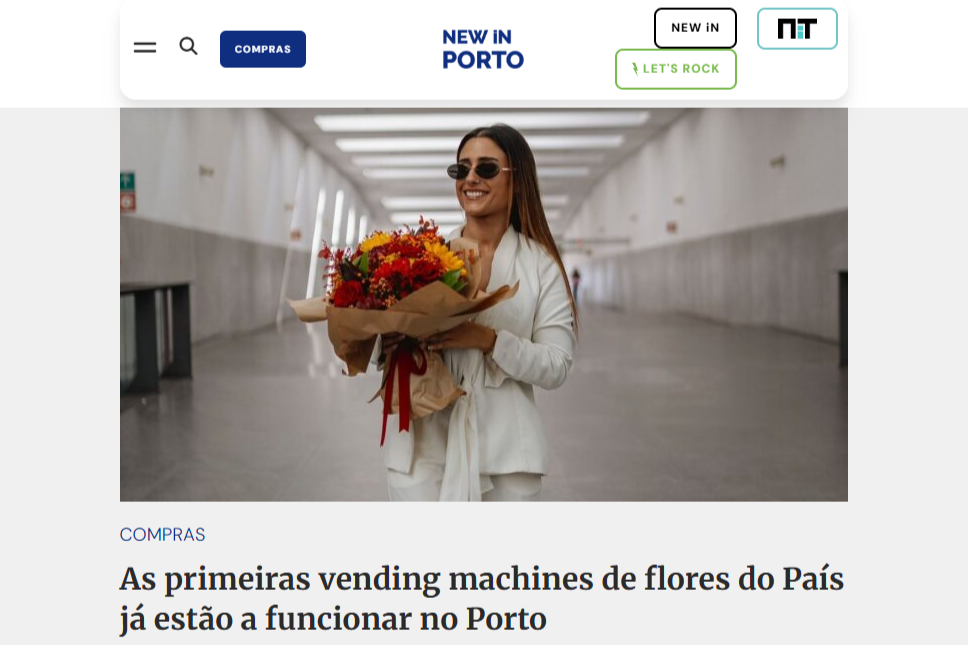Go to the LET'S ROCK section
The width and height of the screenshot is (968, 645).
pos(676,69)
